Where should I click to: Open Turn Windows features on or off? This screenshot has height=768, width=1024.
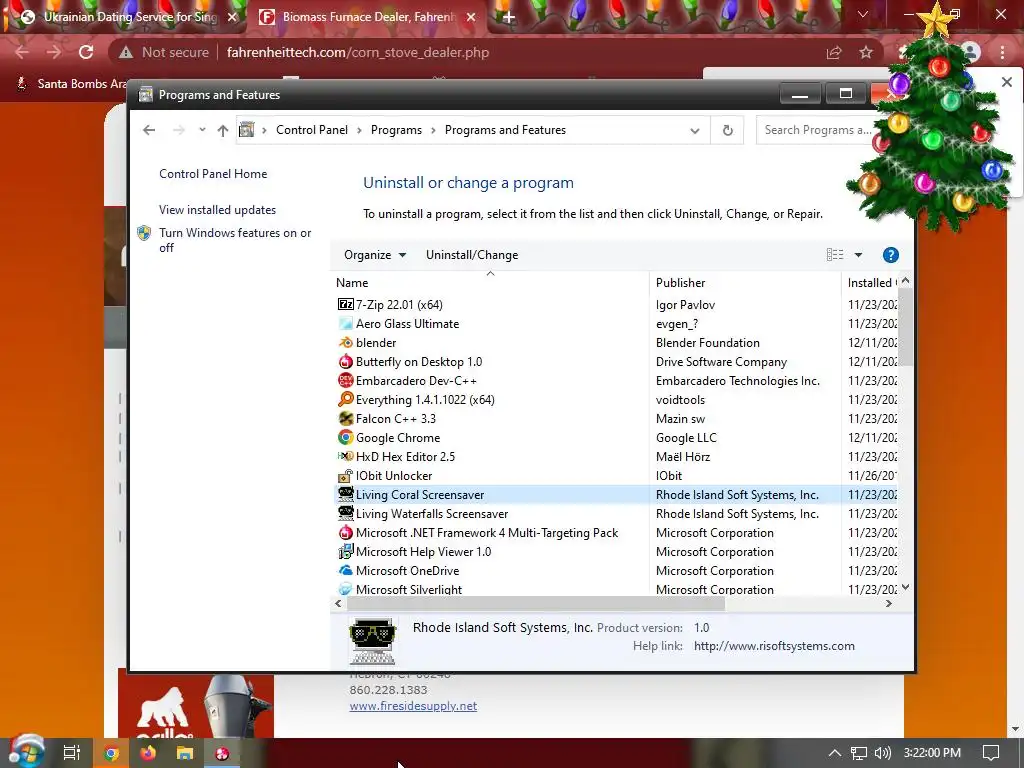click(235, 240)
